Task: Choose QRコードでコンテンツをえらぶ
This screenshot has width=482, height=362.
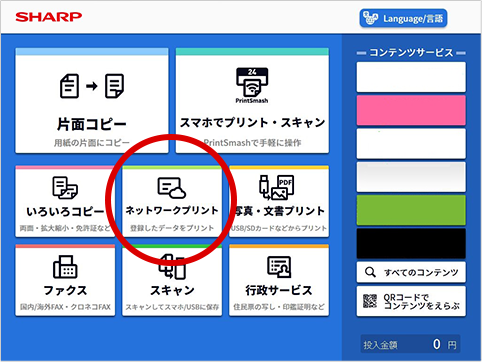Action: [411, 301]
